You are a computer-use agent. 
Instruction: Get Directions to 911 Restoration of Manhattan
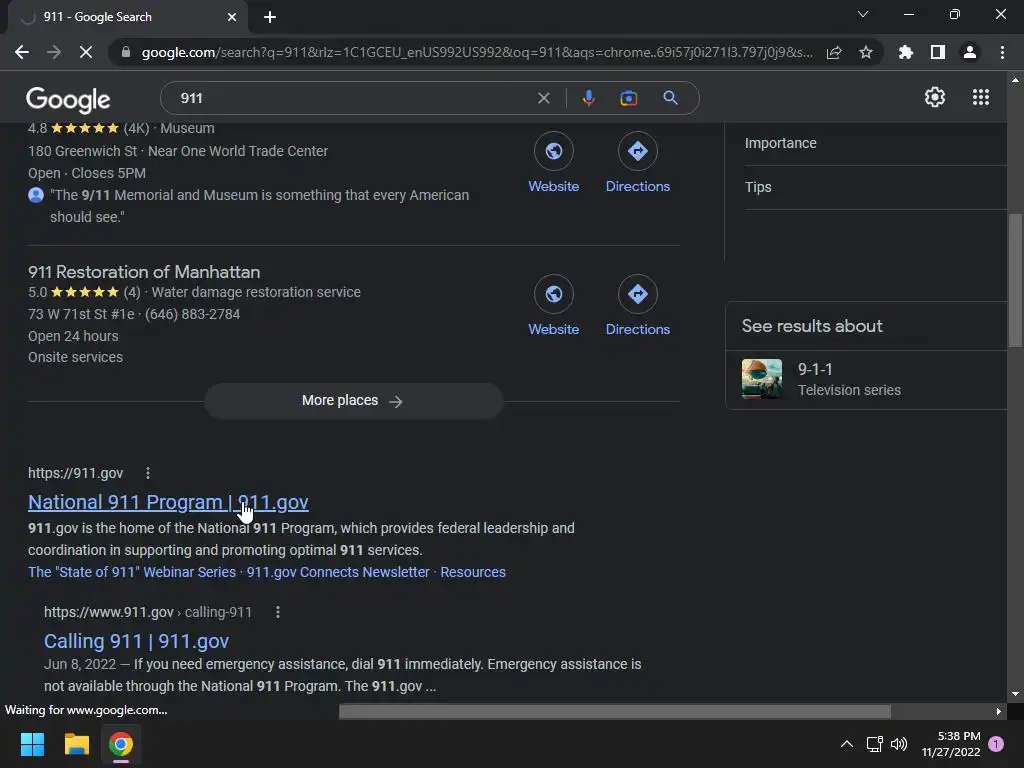[x=637, y=306]
